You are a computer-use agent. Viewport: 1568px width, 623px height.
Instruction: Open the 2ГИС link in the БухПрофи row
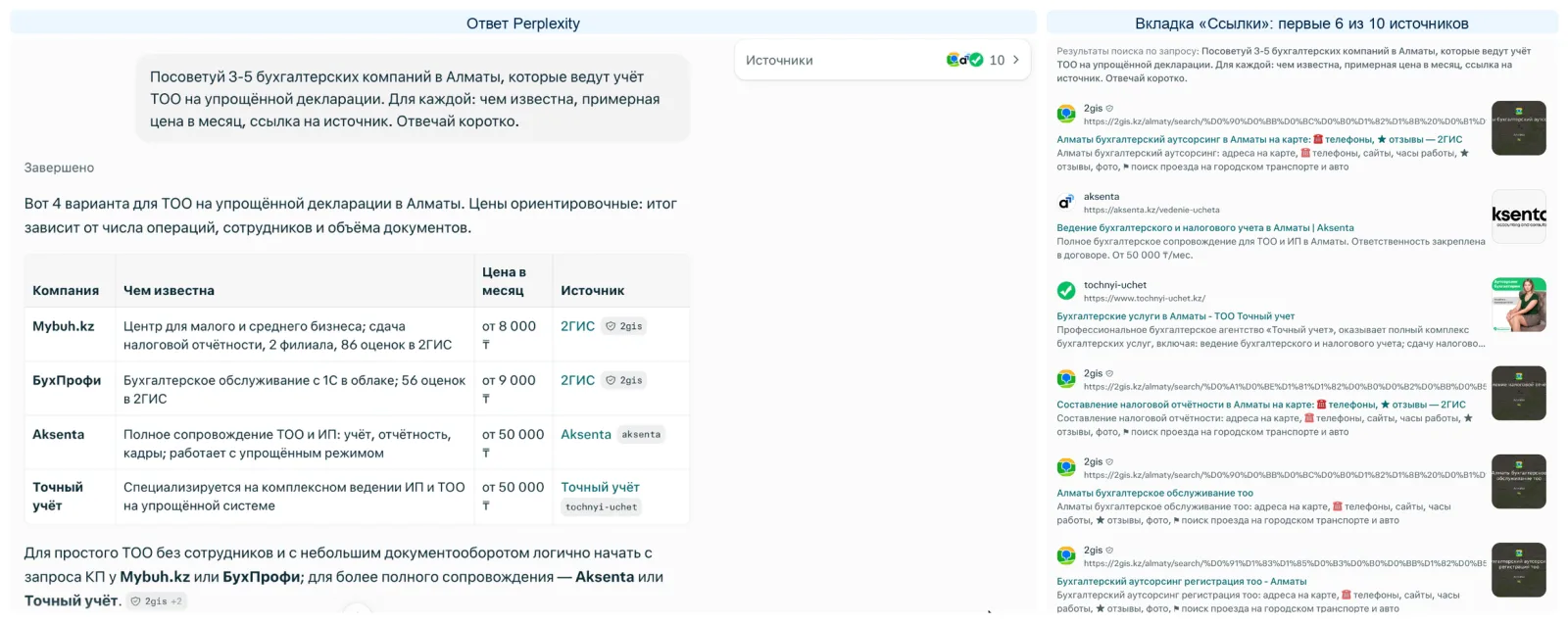pos(577,380)
